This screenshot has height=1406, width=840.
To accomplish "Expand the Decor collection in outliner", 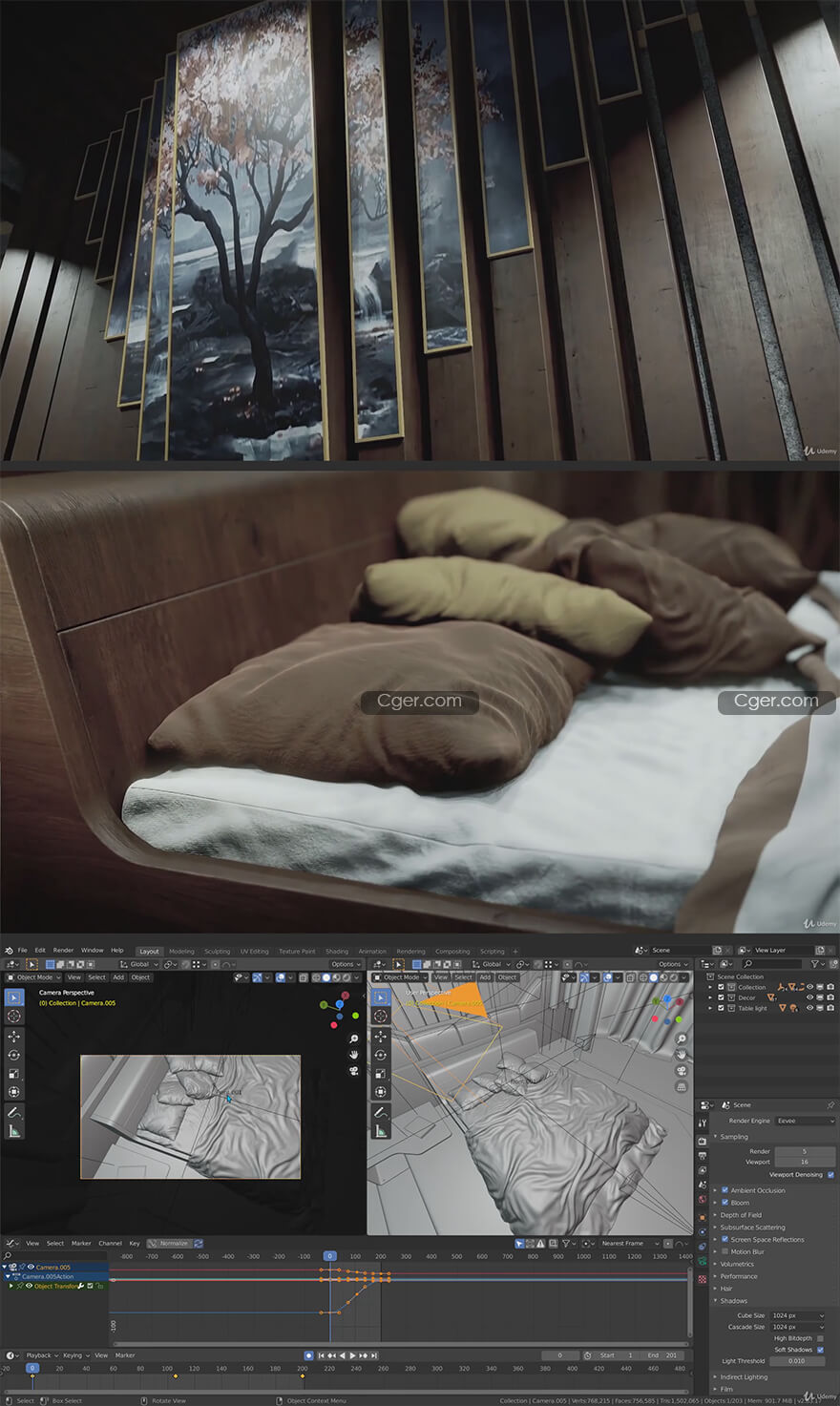I will [x=710, y=997].
